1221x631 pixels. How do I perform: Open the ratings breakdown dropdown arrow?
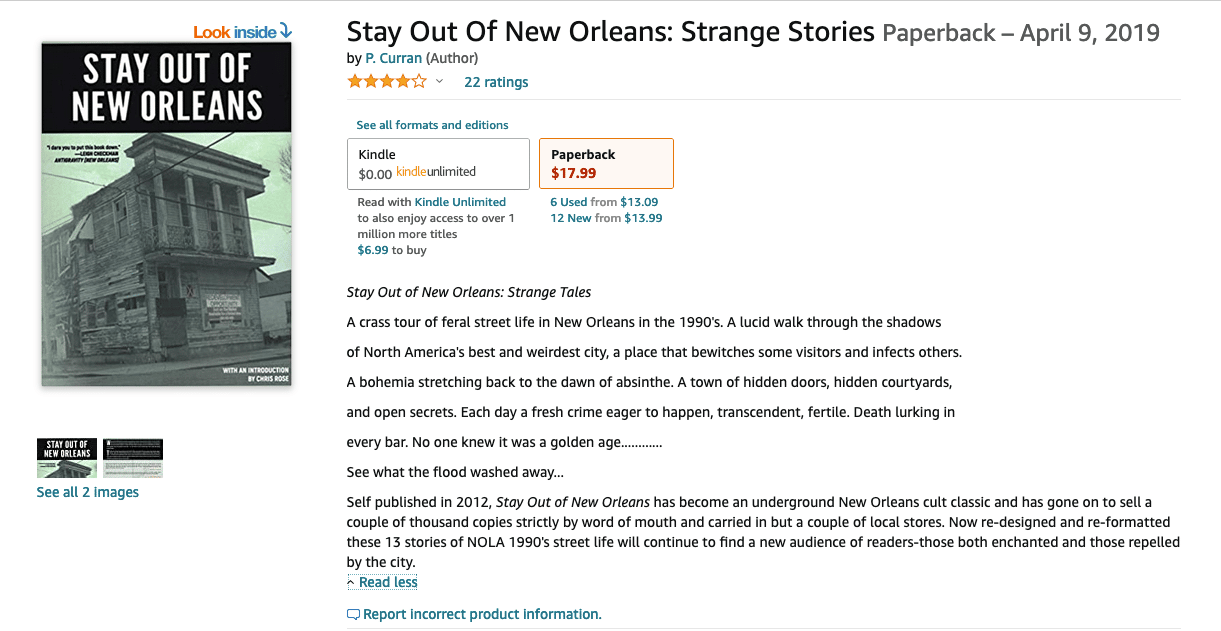click(x=439, y=82)
